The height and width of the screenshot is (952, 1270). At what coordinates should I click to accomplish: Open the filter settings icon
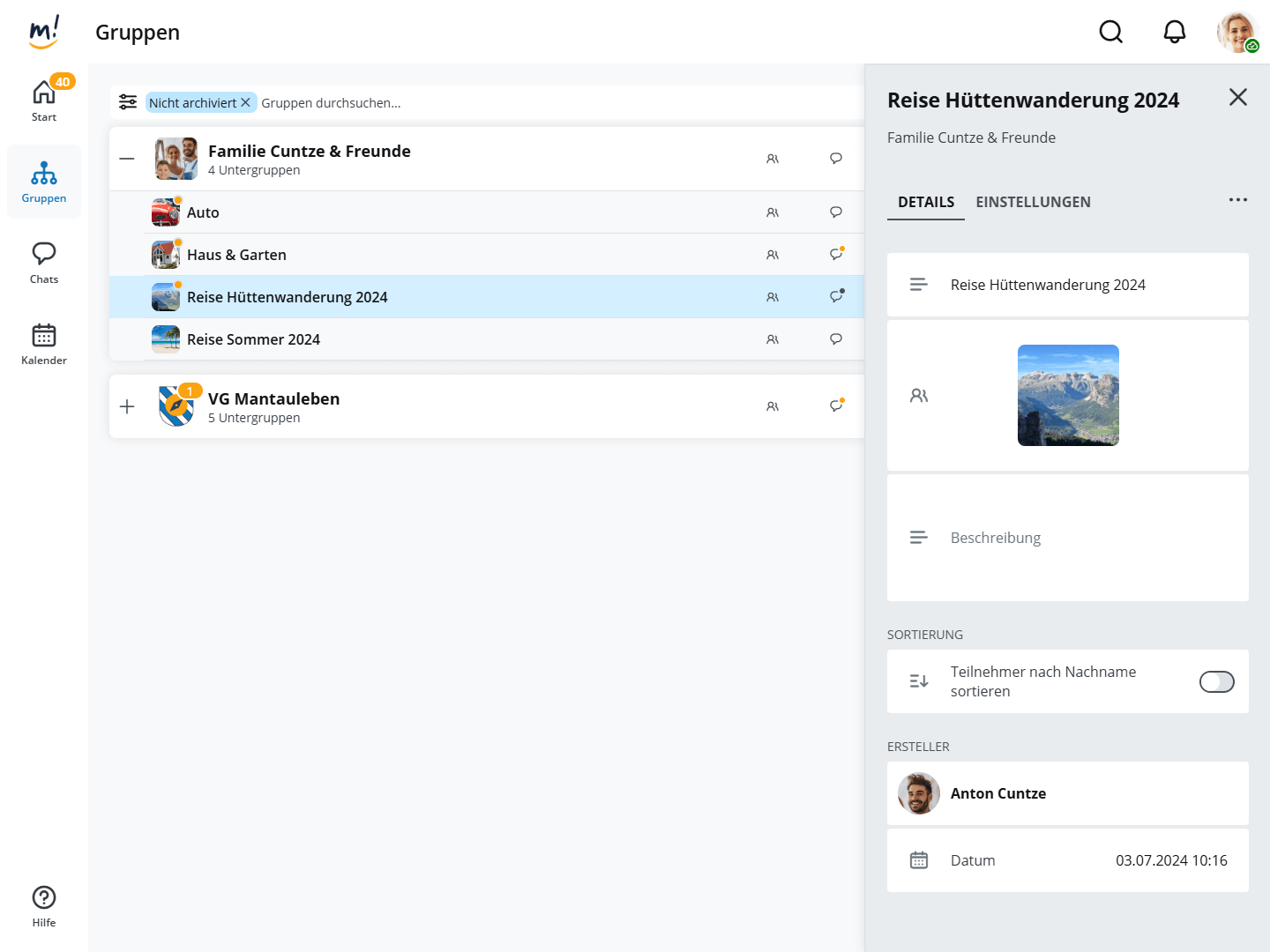click(128, 102)
